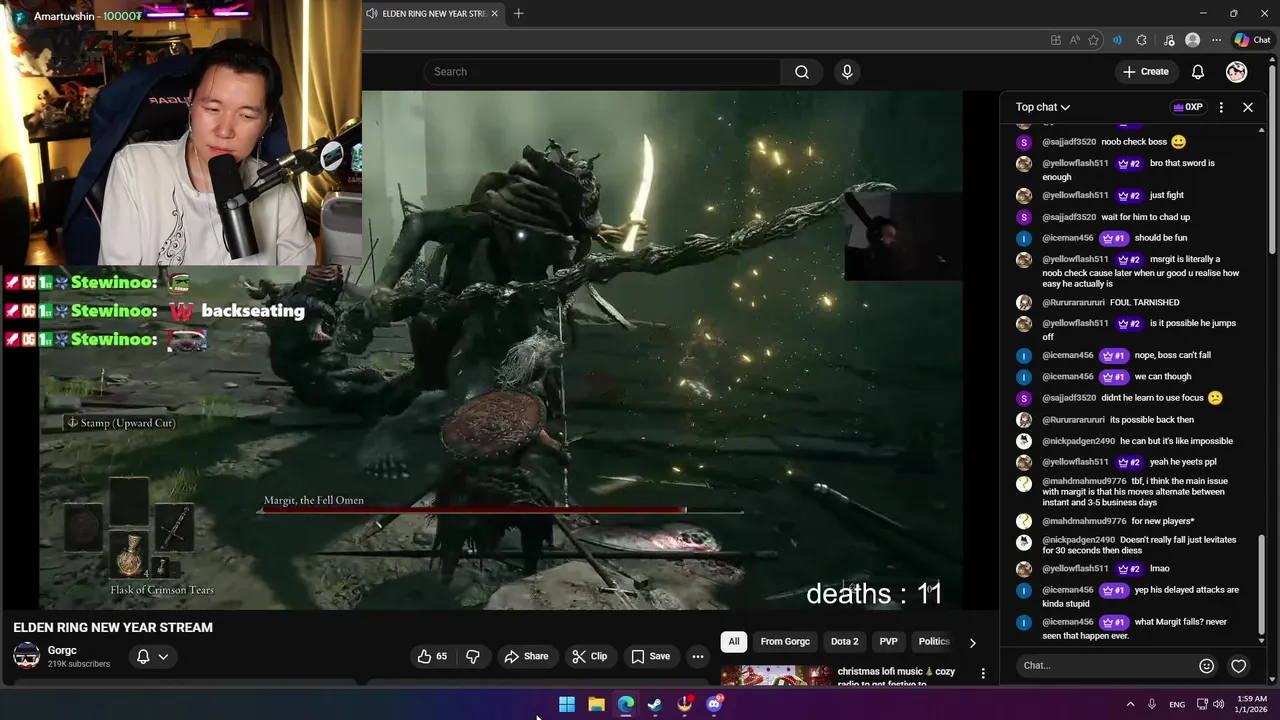Open Discord from the taskbar

coord(714,704)
